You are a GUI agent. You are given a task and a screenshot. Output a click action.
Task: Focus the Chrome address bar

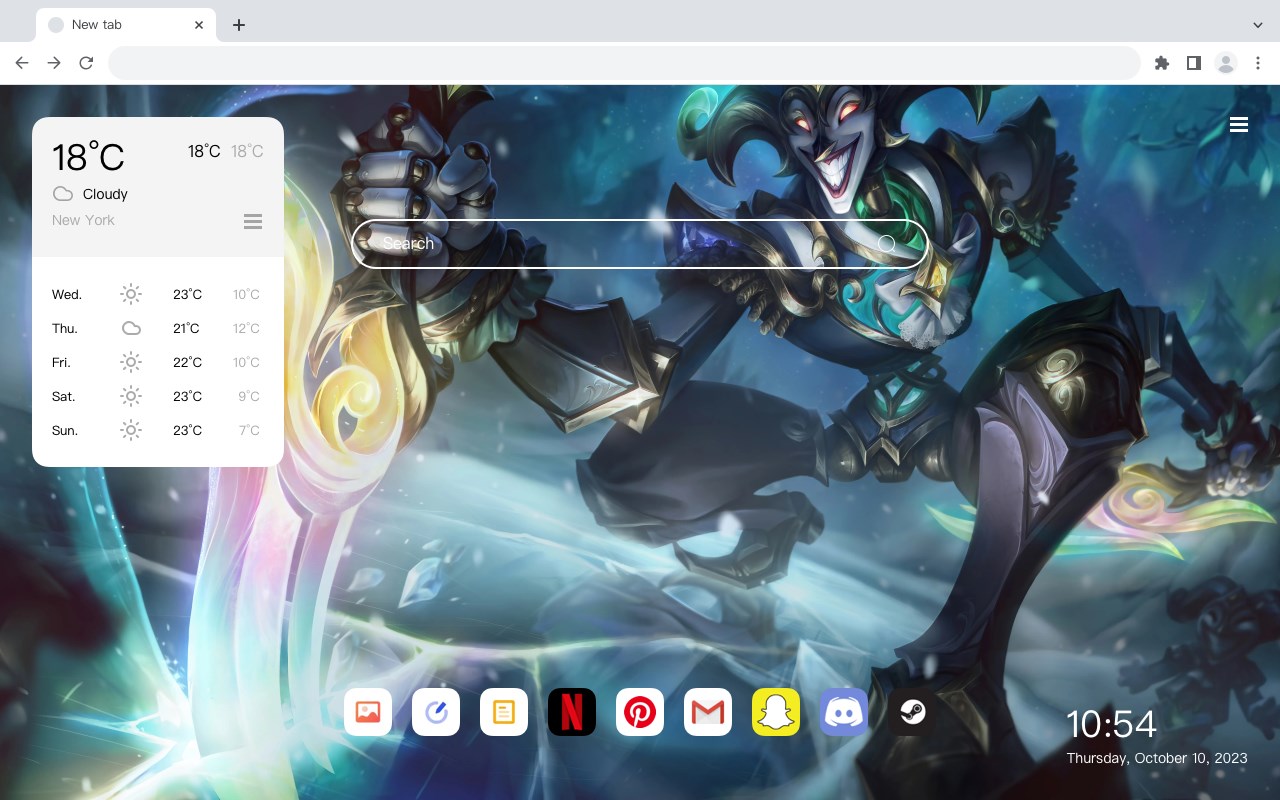tap(624, 63)
